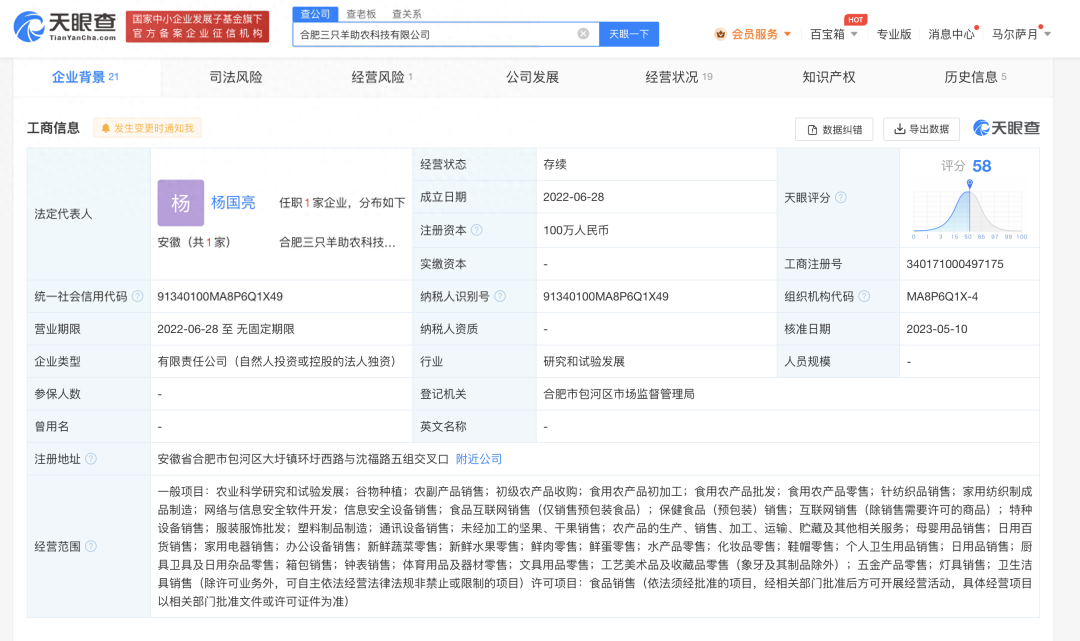The width and height of the screenshot is (1080, 641).
Task: Click help icon next to 经营范围
Action: 91,546
